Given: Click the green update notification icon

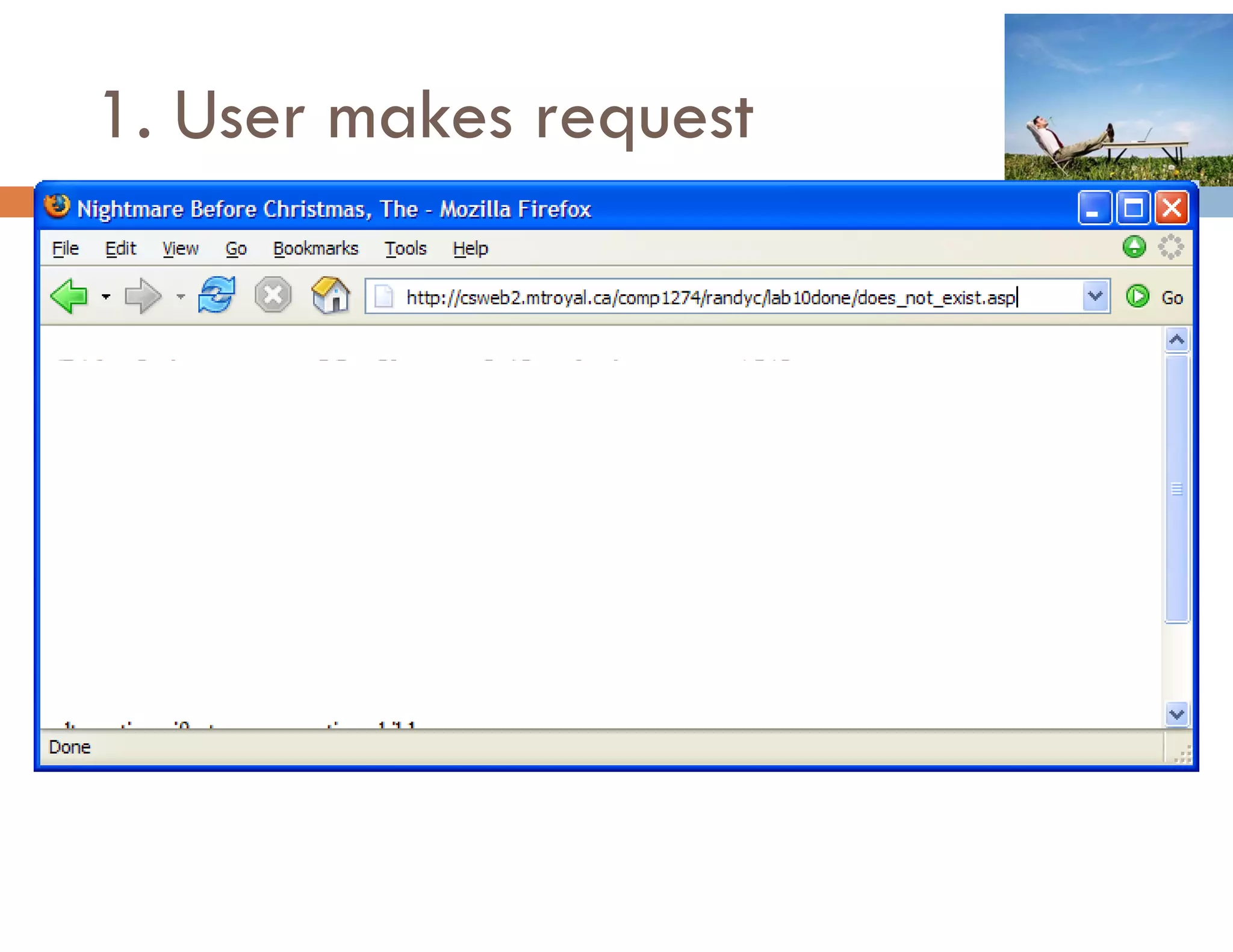Looking at the screenshot, I should click(x=1134, y=247).
